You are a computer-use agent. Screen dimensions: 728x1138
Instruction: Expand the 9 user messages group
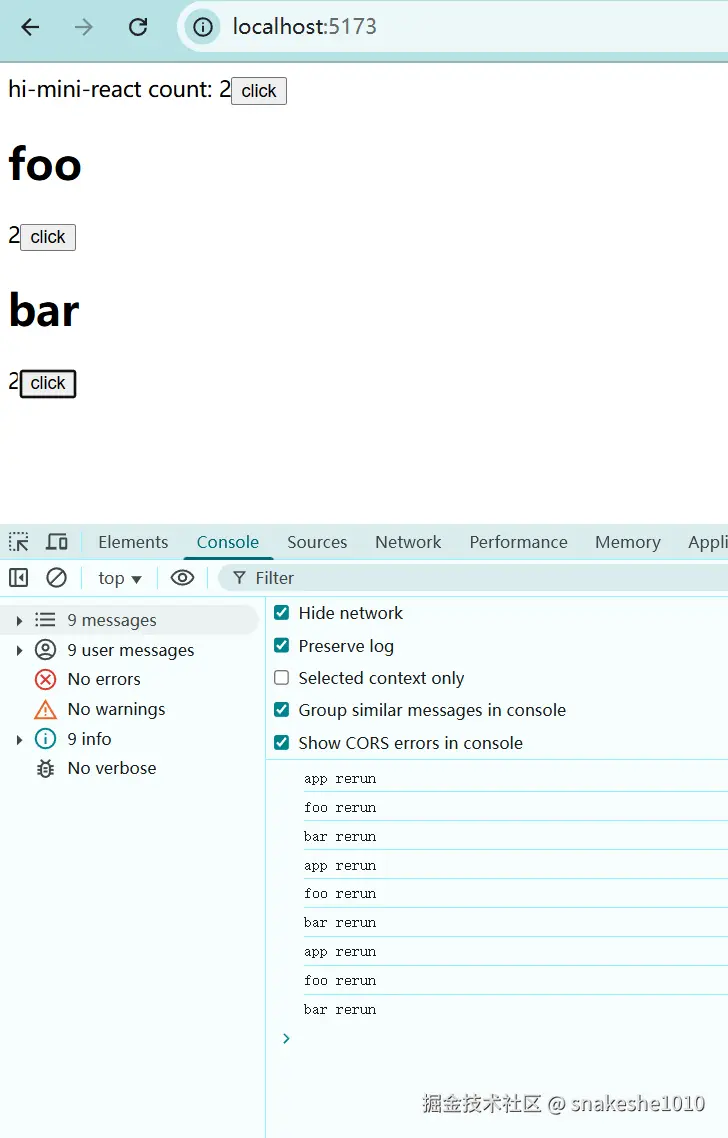[20, 650]
